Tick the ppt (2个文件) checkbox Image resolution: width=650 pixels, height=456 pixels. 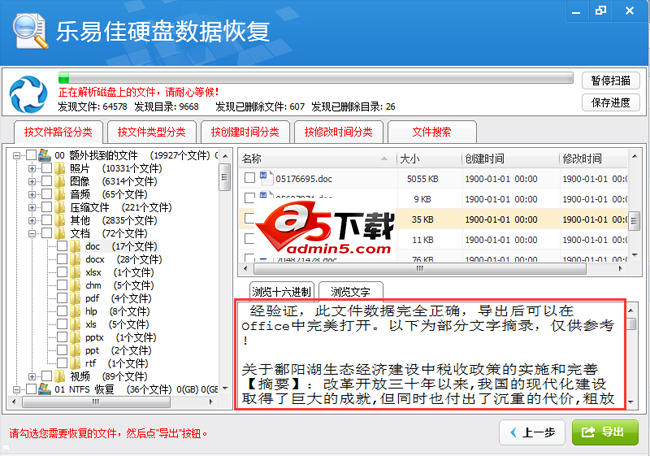[x=62, y=350]
